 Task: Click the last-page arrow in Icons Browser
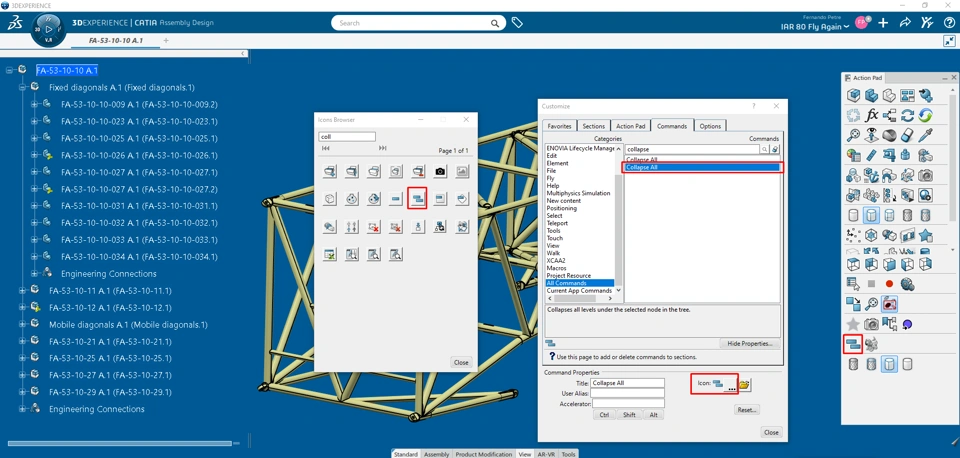coord(383,148)
